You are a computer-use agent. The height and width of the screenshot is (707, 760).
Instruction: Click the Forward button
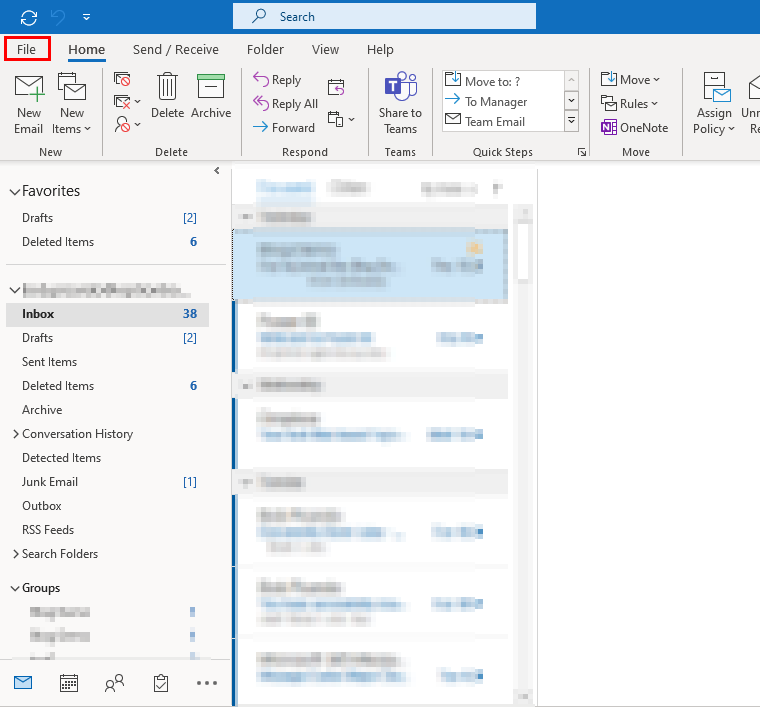(284, 127)
